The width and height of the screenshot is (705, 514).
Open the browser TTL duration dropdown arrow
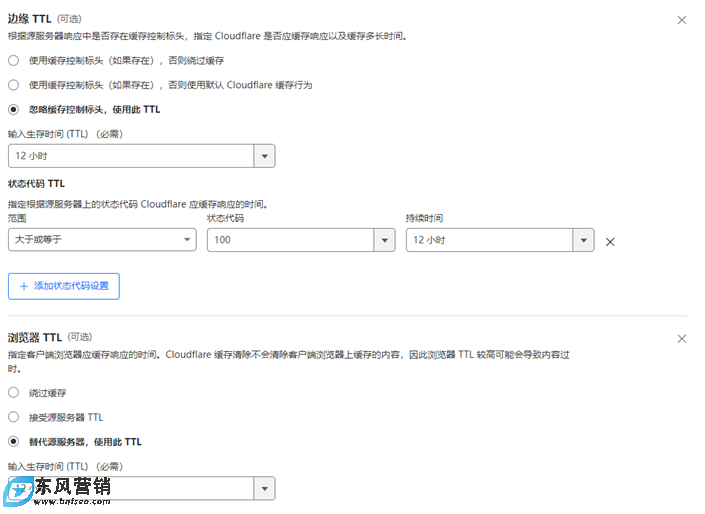(264, 488)
